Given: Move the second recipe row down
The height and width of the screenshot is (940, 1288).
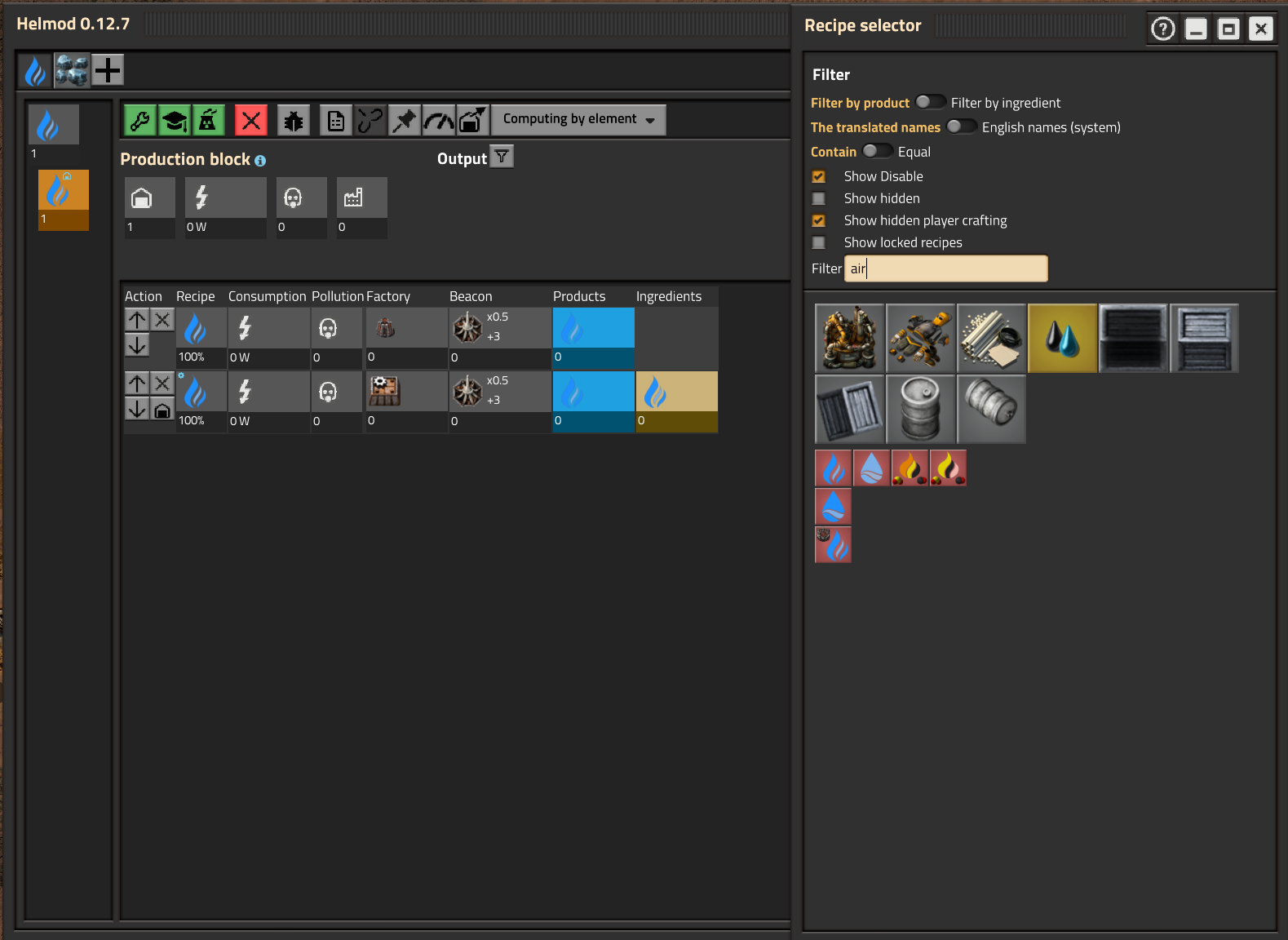Looking at the screenshot, I should (137, 409).
